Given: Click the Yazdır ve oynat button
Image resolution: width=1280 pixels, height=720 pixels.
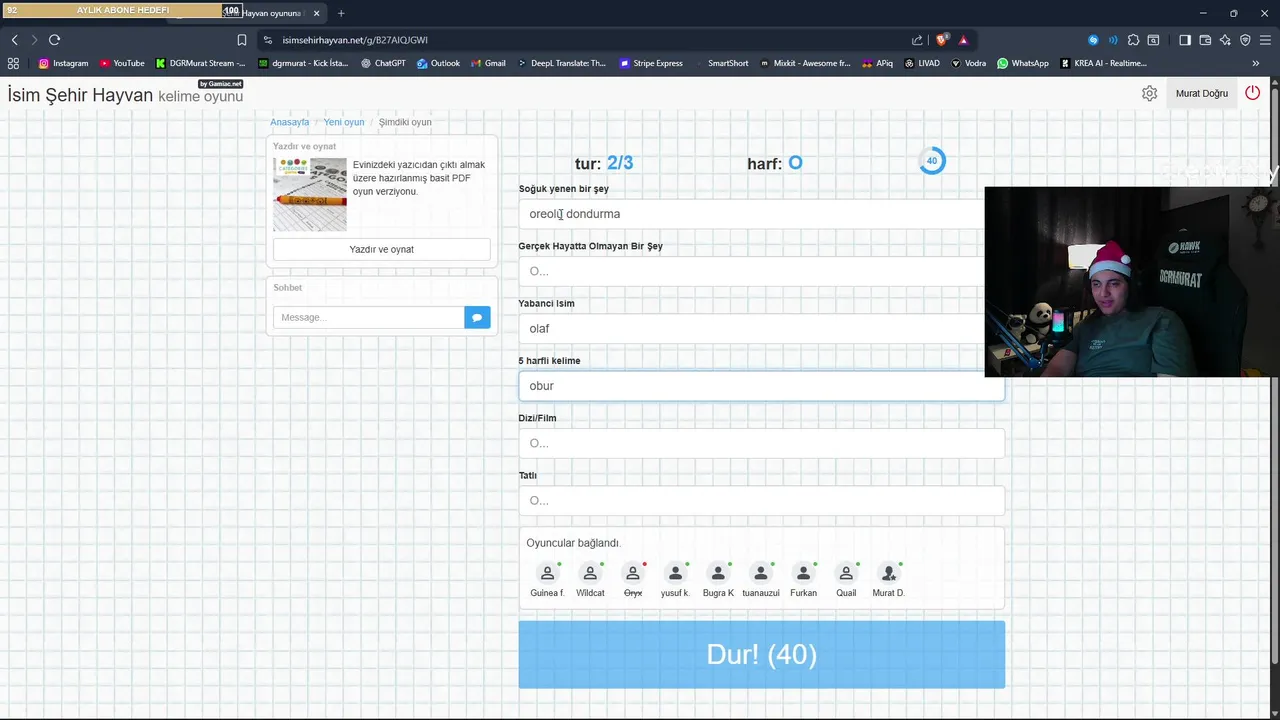Looking at the screenshot, I should pos(382,249).
